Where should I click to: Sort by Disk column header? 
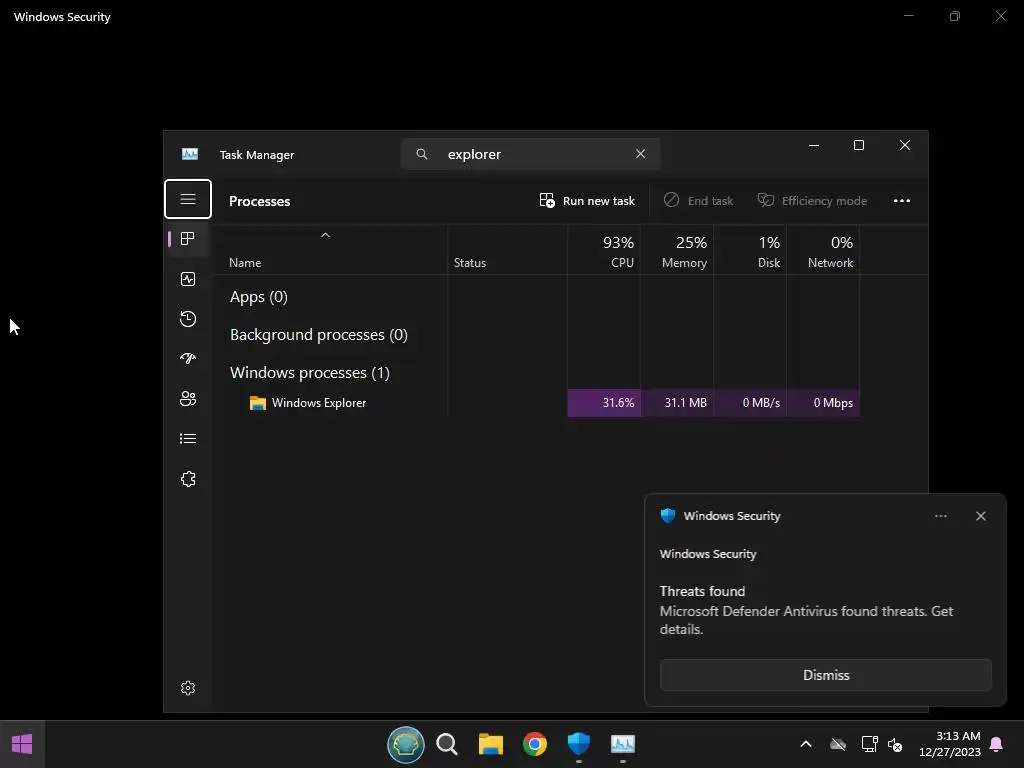(750, 251)
